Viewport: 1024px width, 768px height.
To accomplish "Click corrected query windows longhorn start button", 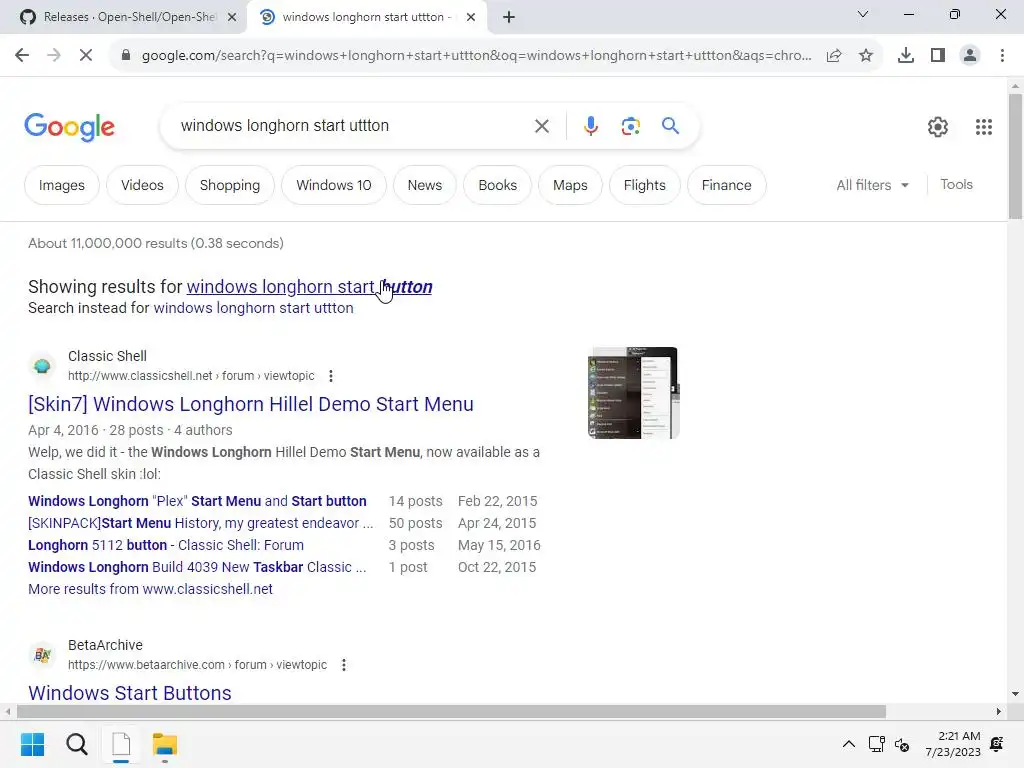I will coord(310,287).
